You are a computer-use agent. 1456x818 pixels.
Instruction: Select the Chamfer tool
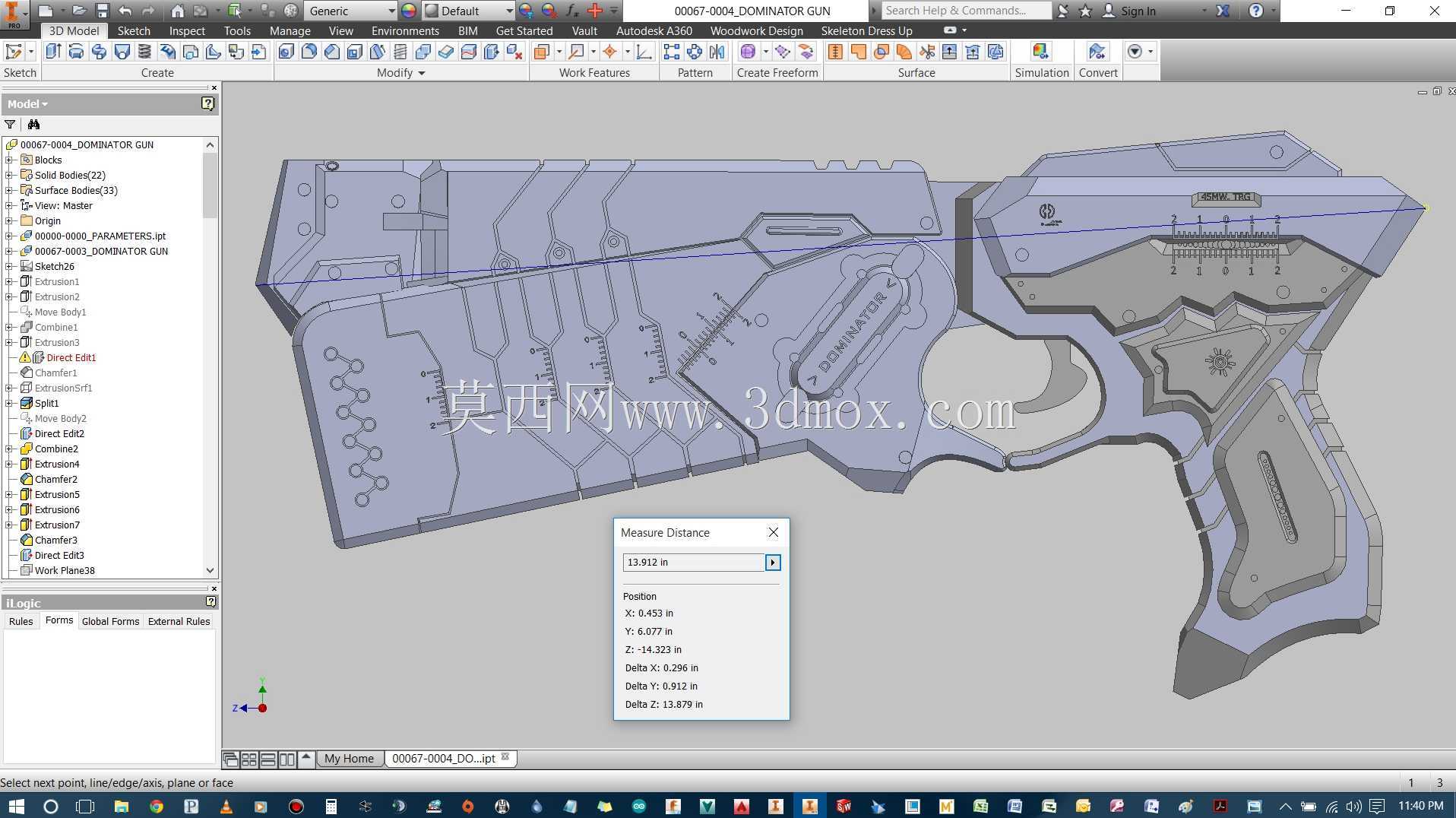331,52
